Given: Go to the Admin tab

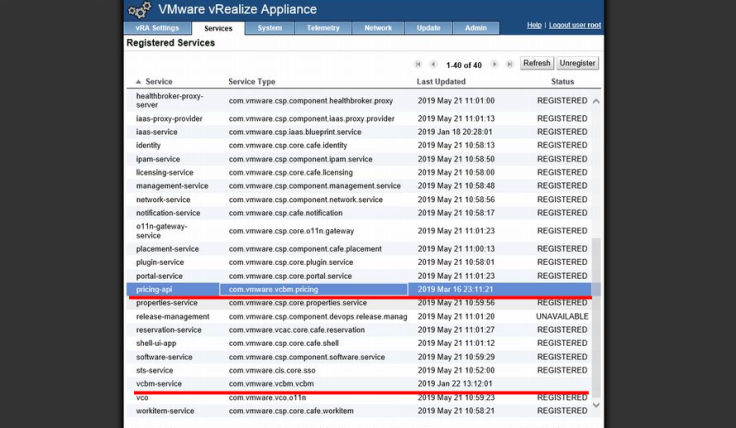Looking at the screenshot, I should click(x=476, y=28).
